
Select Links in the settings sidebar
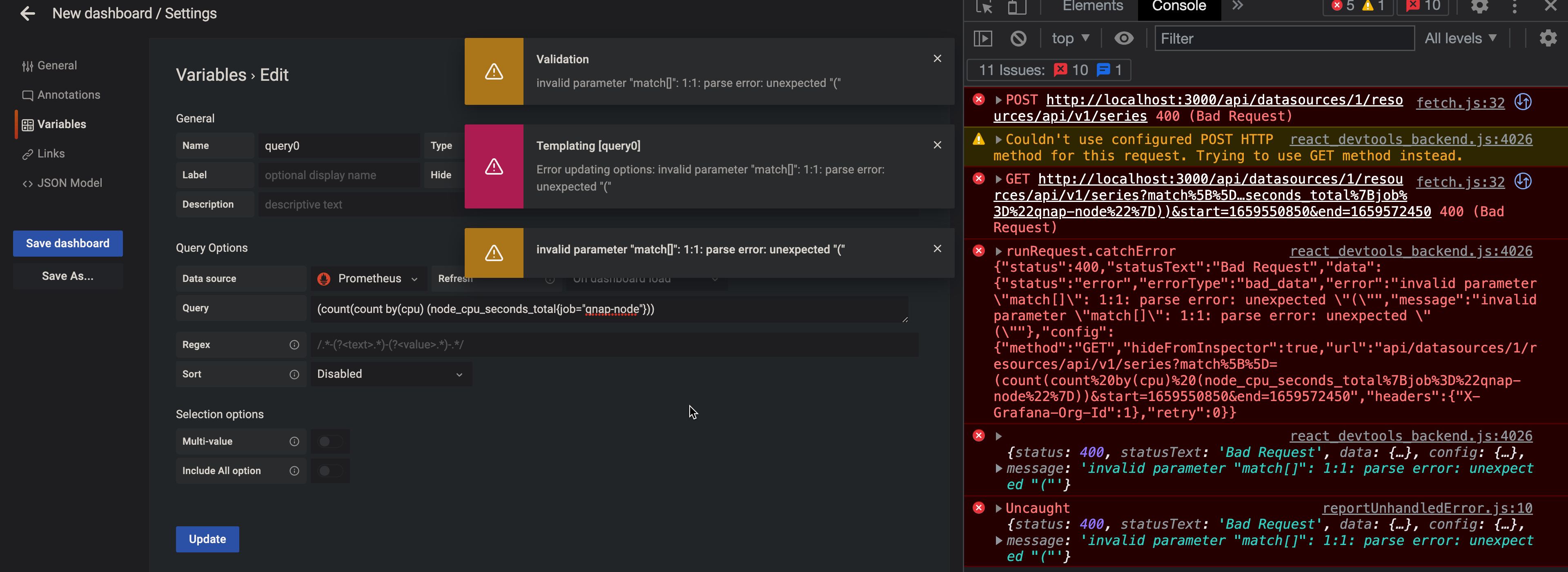pyautogui.click(x=51, y=153)
